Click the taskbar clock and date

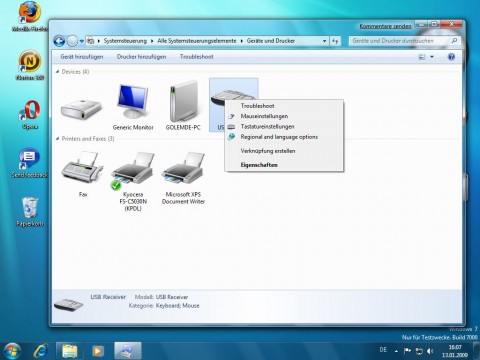pos(455,351)
